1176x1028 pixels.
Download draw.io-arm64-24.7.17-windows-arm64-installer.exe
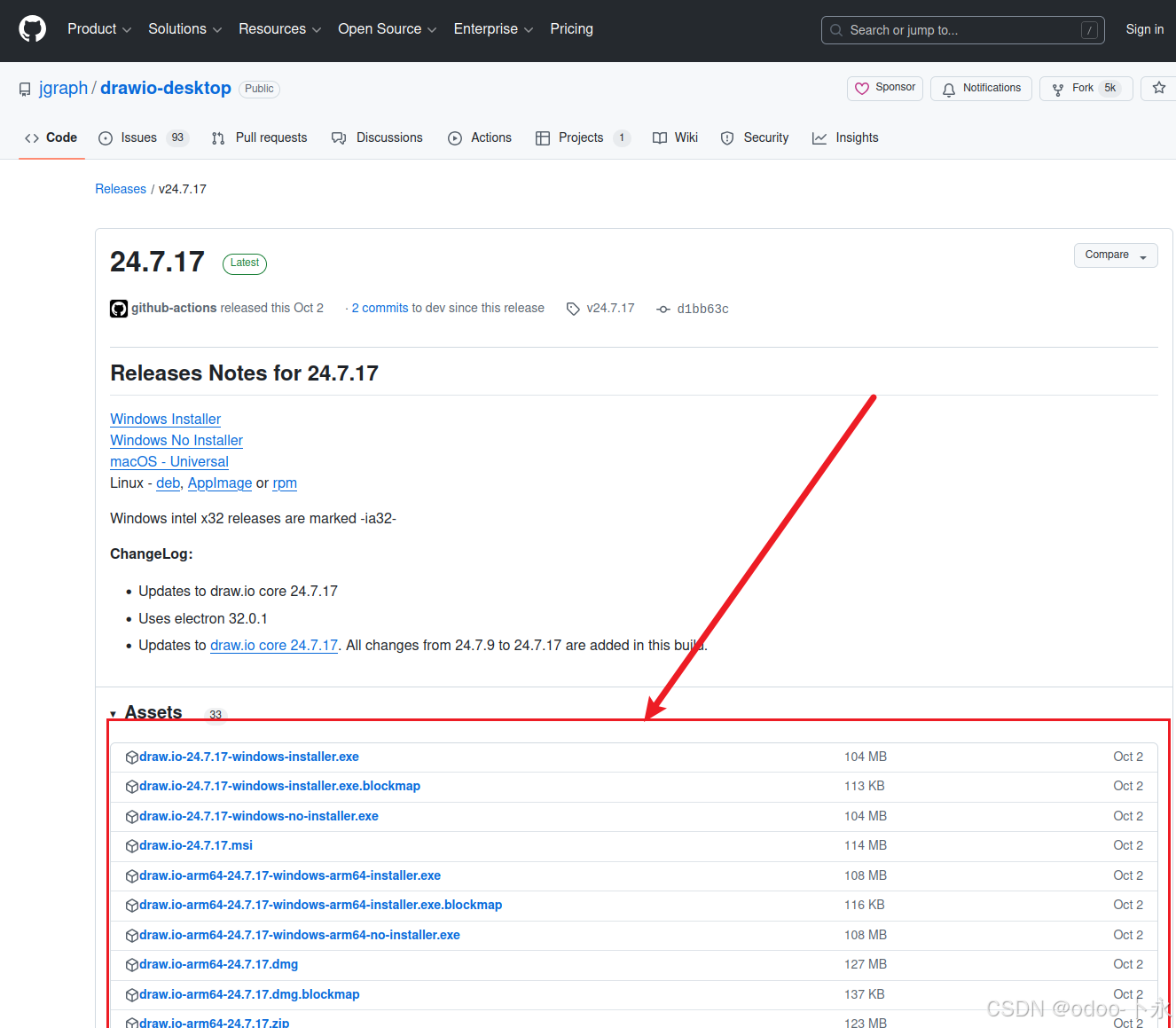(290, 875)
